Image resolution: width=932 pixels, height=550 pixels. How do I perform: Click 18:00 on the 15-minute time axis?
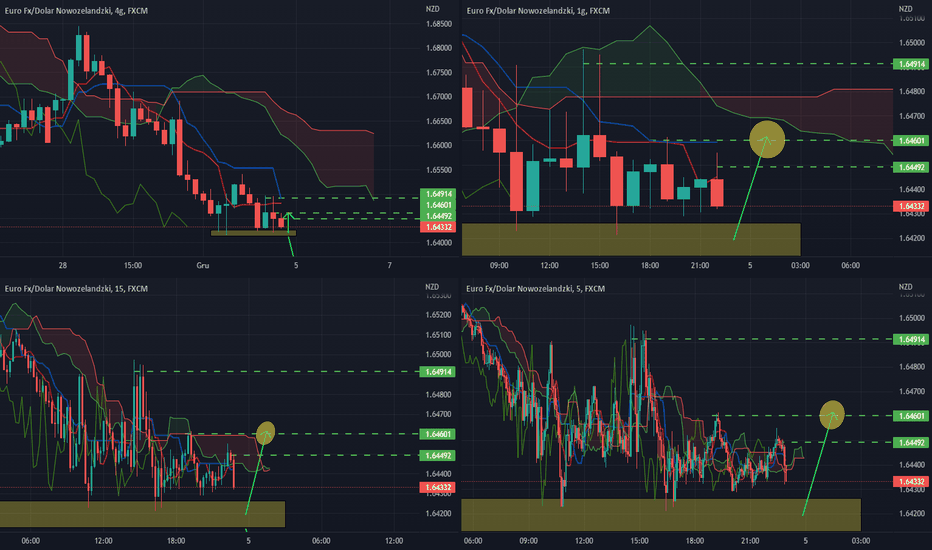176,541
